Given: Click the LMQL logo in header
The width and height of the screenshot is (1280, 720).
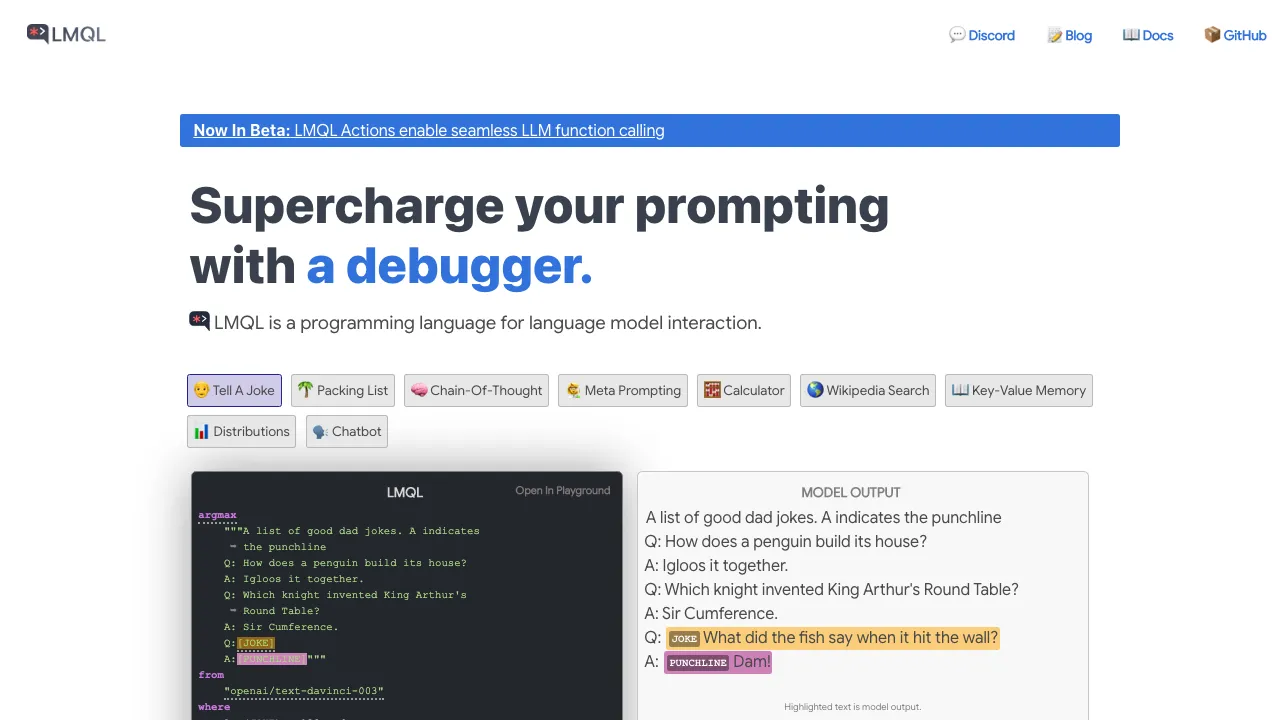Looking at the screenshot, I should pos(66,34).
